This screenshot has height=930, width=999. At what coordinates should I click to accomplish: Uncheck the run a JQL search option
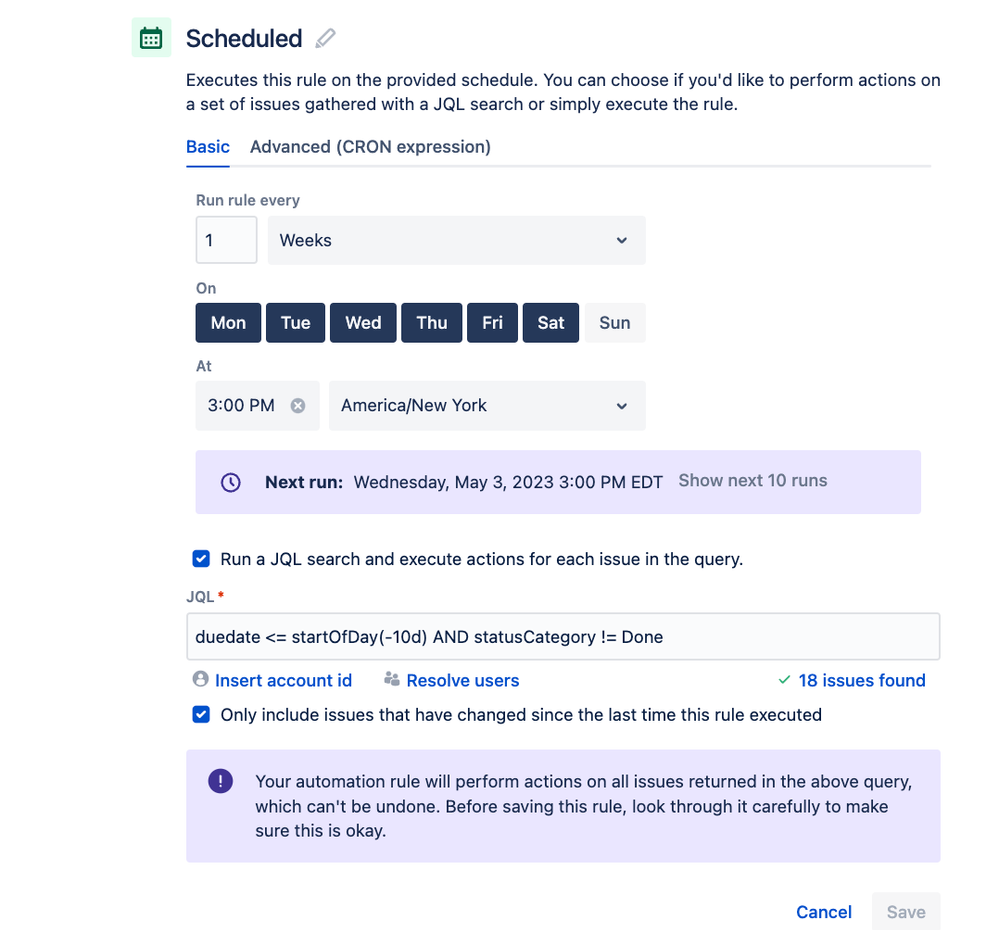pos(200,559)
